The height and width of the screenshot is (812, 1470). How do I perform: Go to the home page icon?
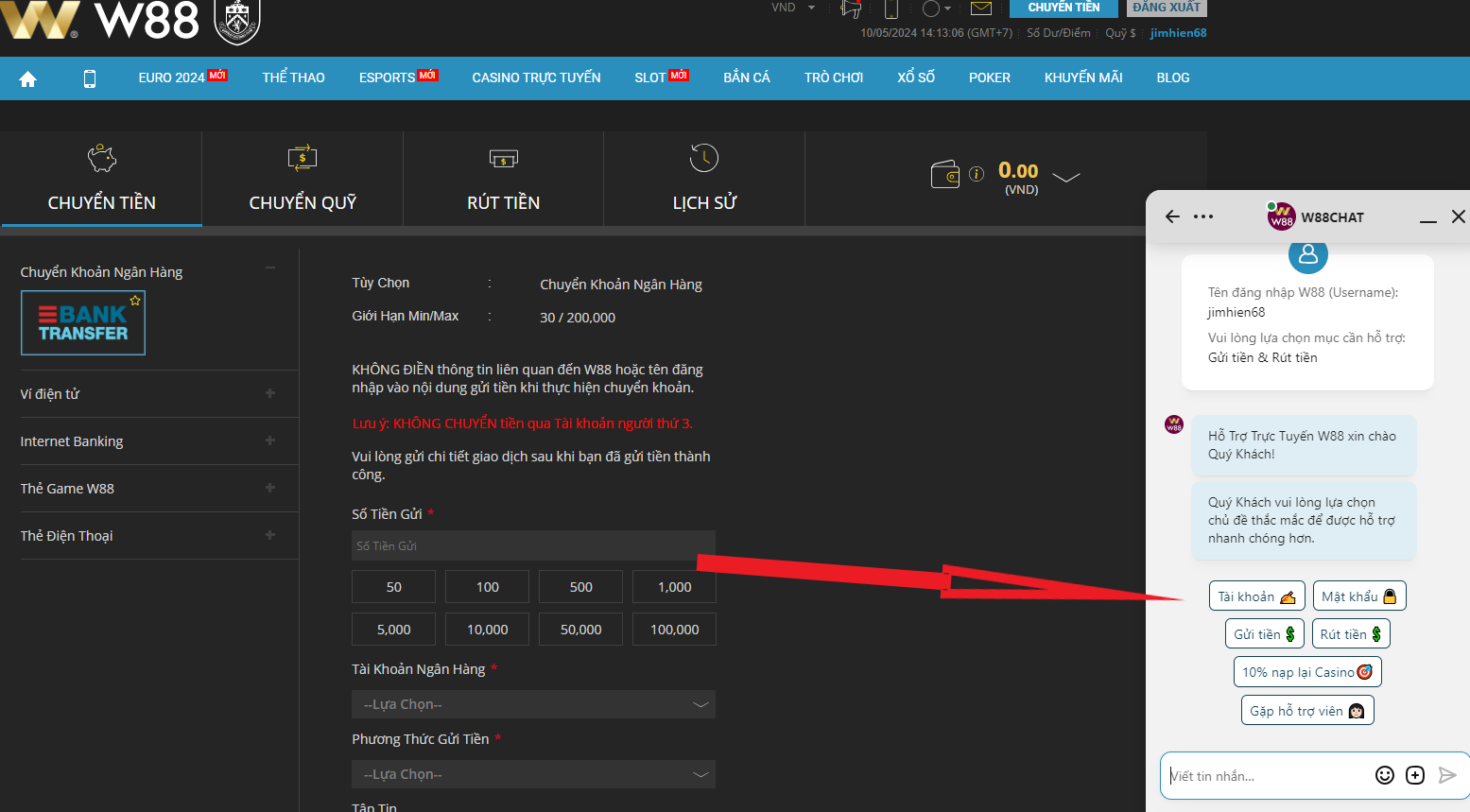pos(27,78)
